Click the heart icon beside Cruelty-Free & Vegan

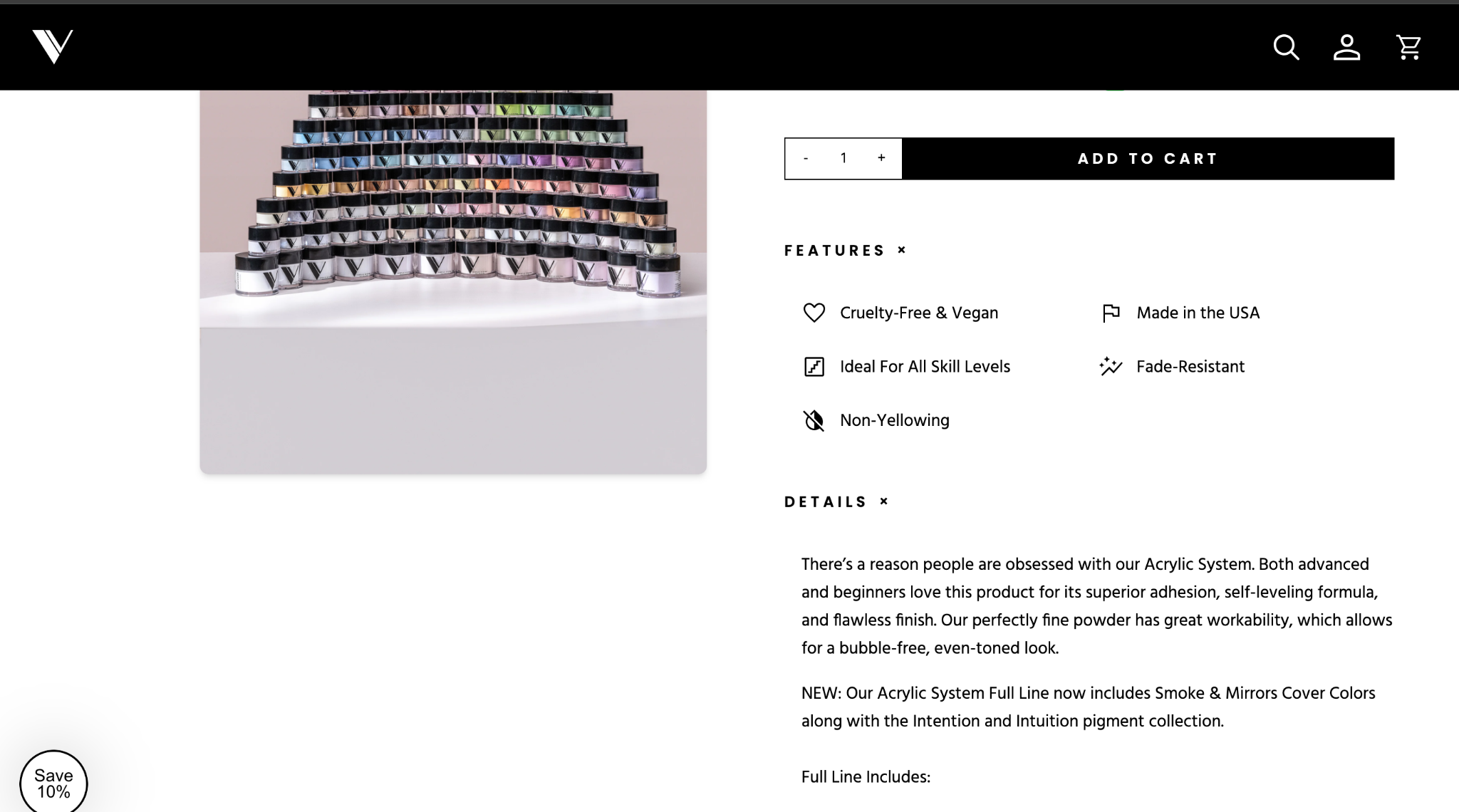coord(814,313)
